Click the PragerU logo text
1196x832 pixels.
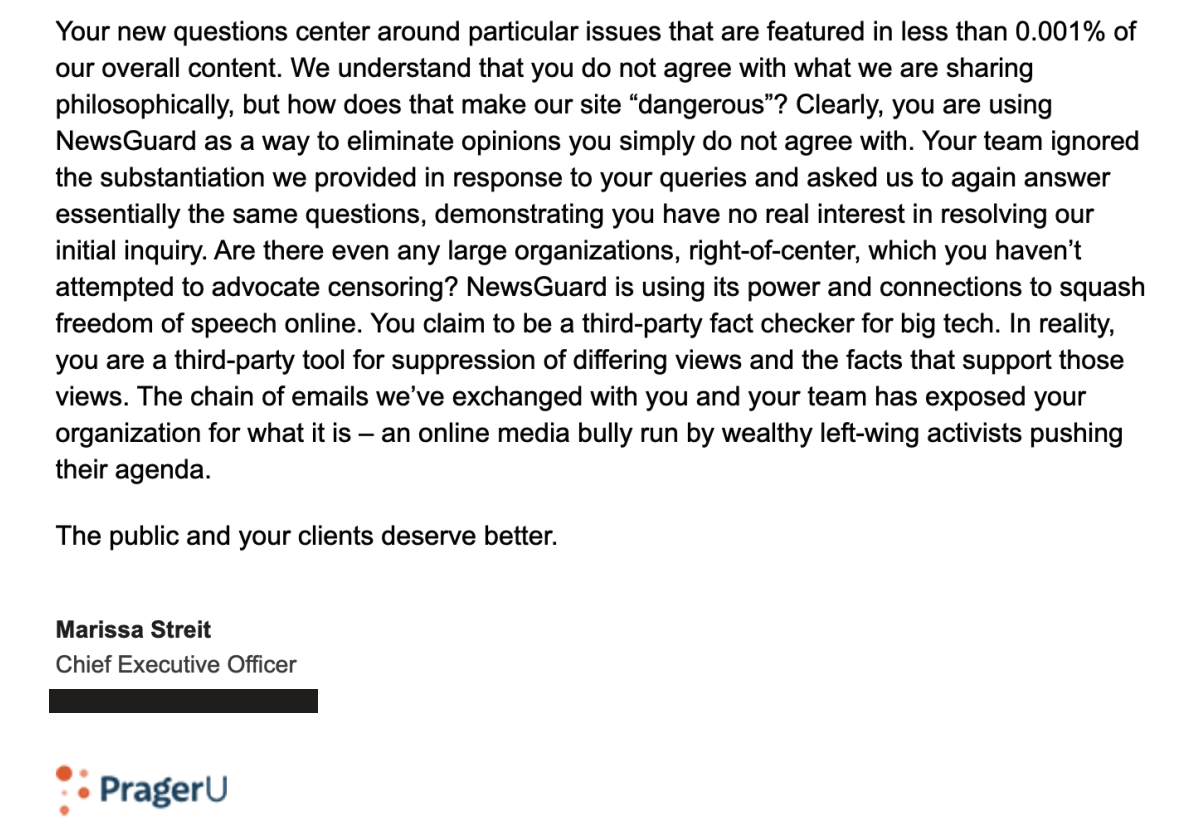click(x=163, y=789)
